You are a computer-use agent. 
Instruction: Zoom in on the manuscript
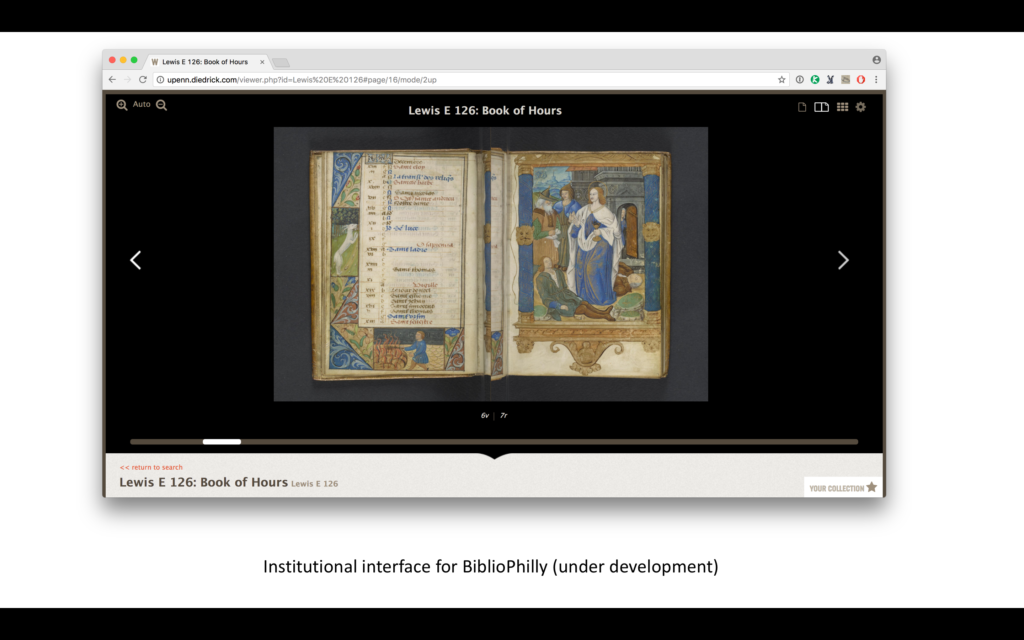coord(122,105)
